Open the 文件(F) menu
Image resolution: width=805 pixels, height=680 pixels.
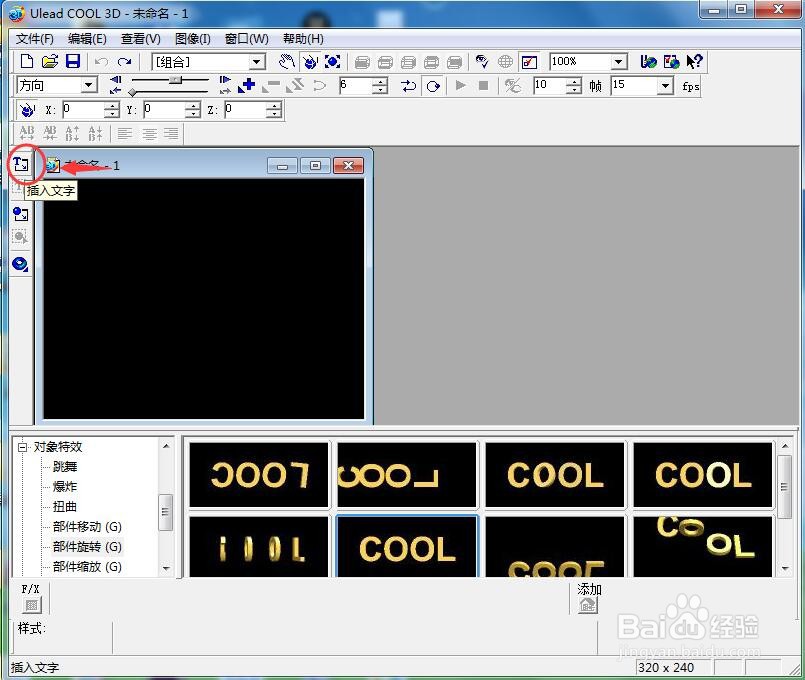34,39
